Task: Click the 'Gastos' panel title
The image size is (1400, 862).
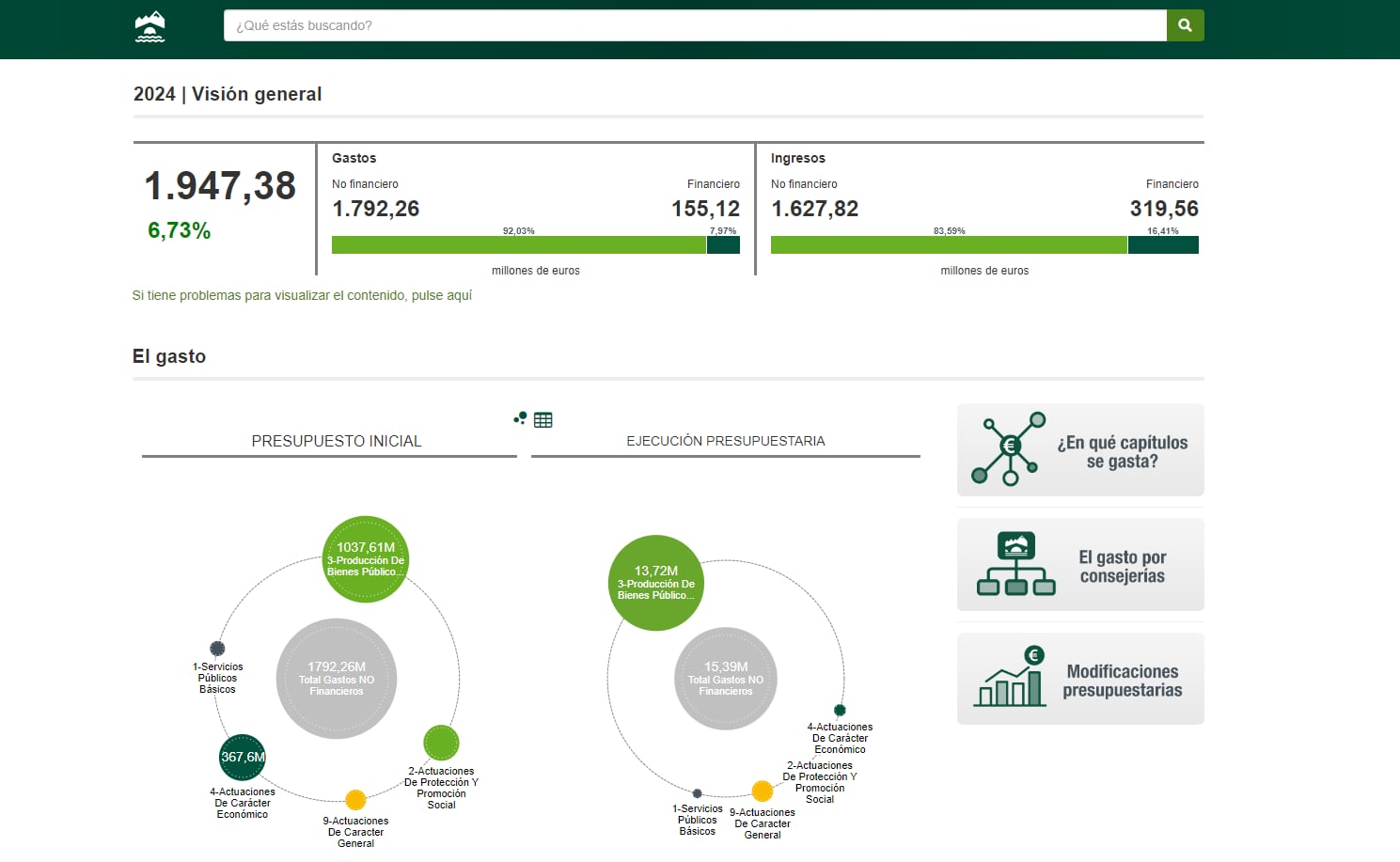Action: coord(354,158)
